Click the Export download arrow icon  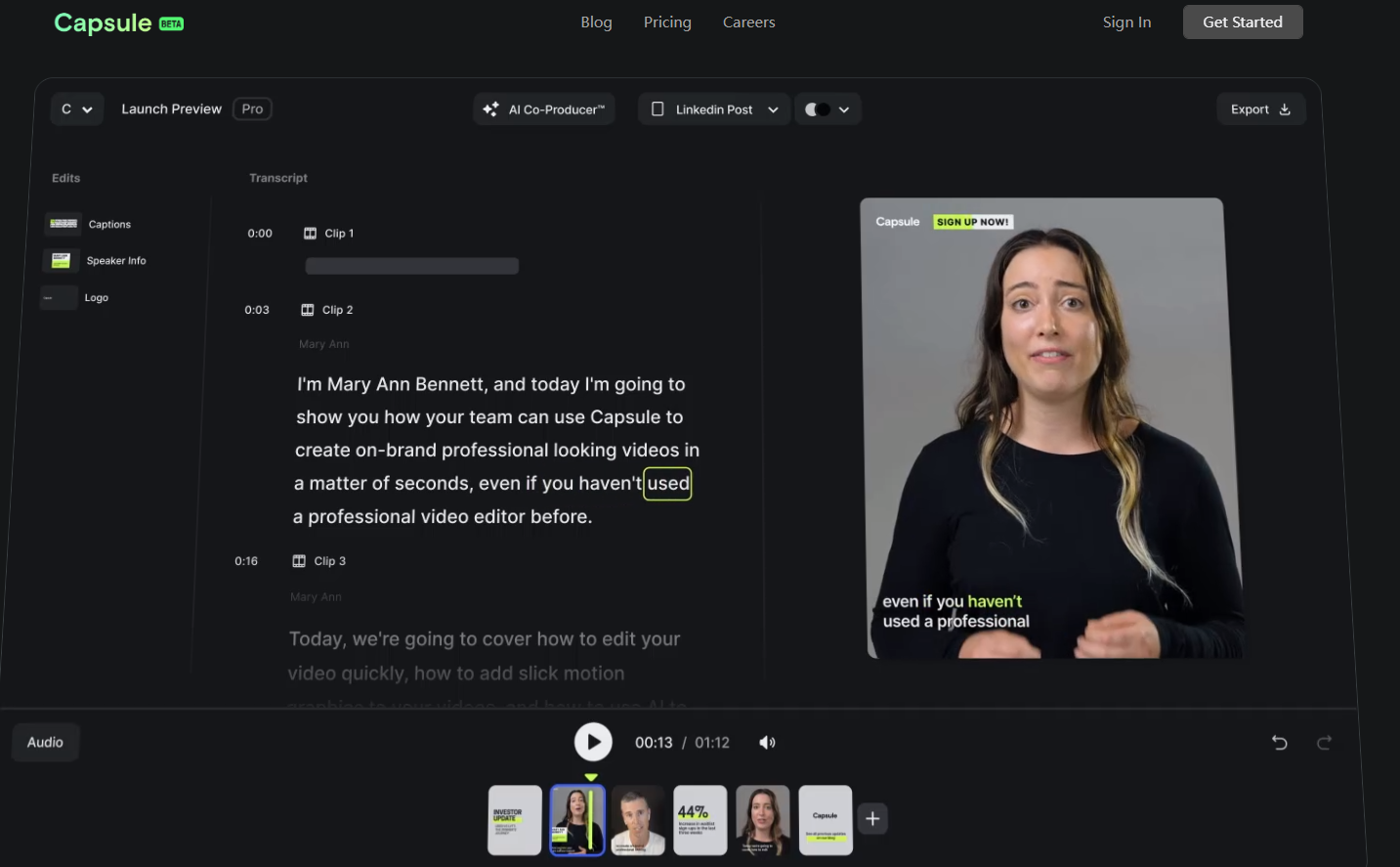[x=1285, y=109]
